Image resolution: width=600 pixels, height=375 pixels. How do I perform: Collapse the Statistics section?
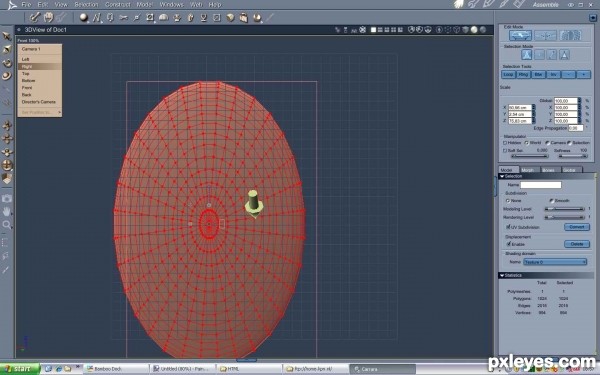[502, 276]
